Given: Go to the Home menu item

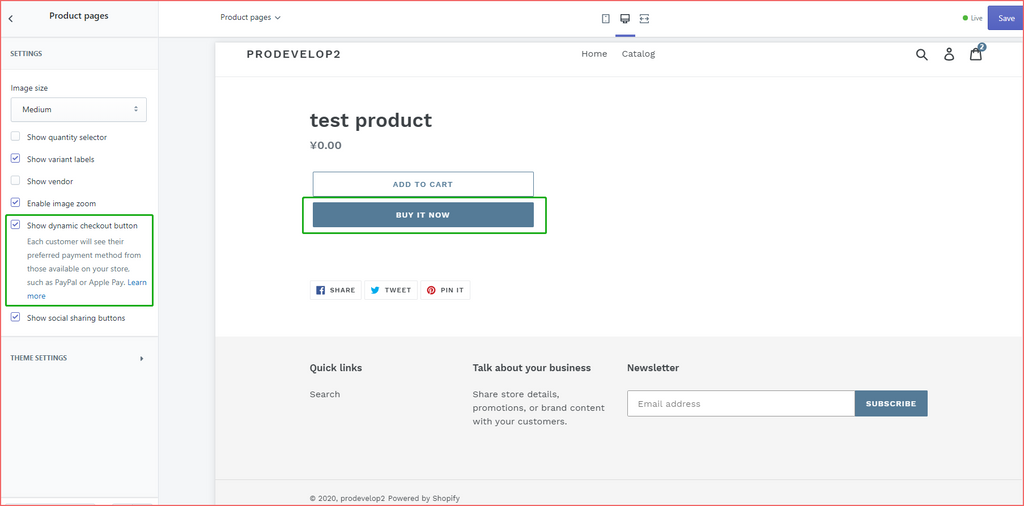Looking at the screenshot, I should click(594, 54).
